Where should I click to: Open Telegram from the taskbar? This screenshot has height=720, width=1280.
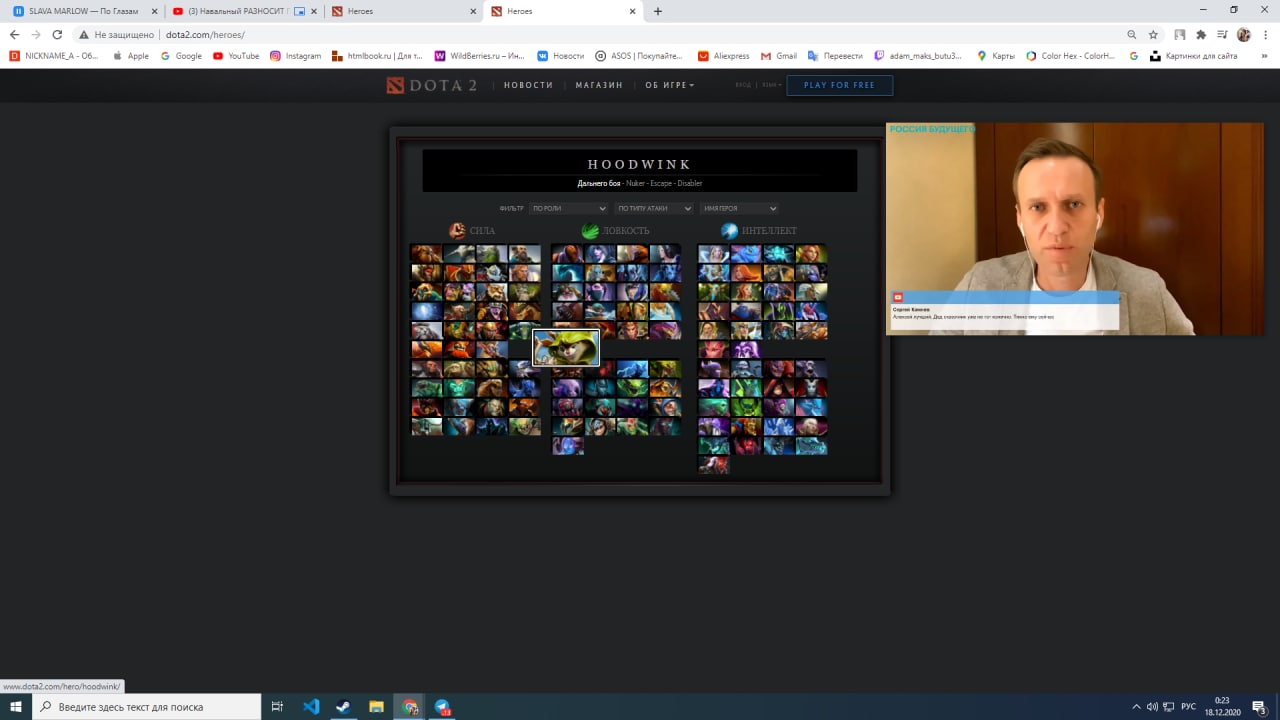[442, 706]
